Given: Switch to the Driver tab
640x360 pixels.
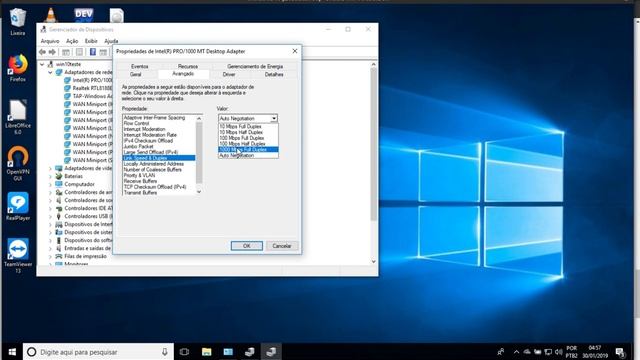Looking at the screenshot, I should coord(229,75).
